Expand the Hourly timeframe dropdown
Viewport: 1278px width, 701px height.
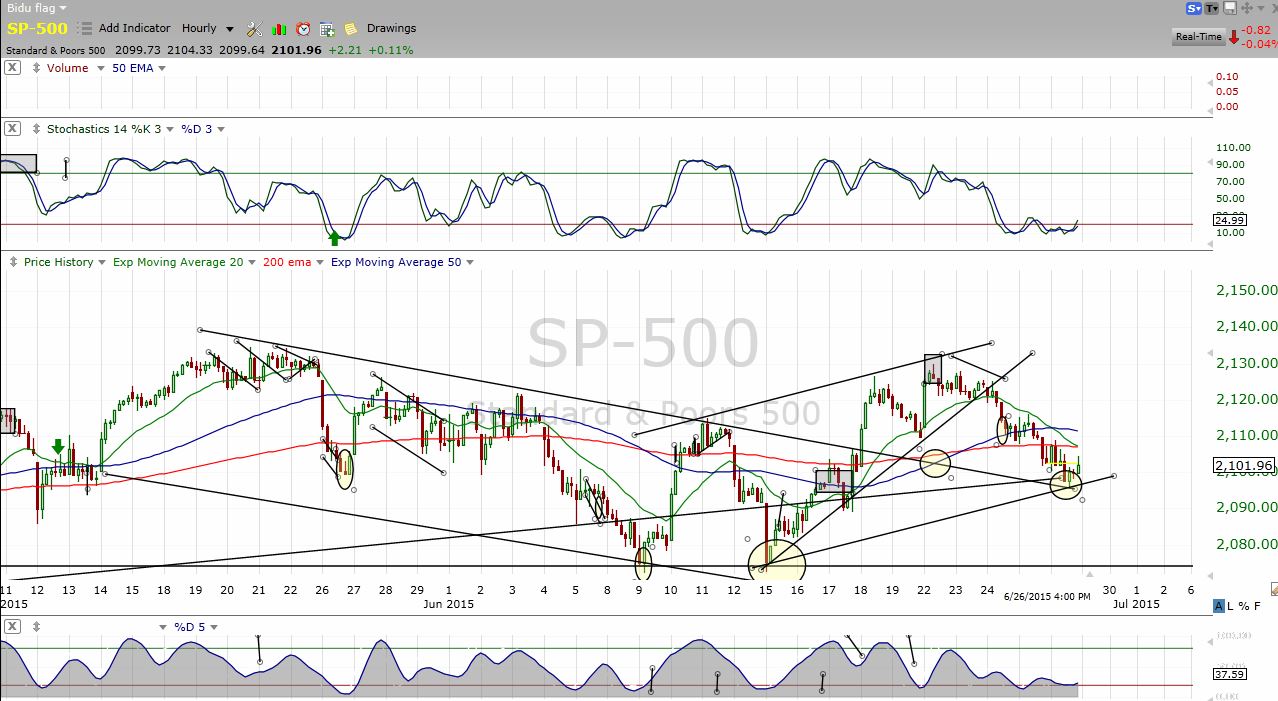tap(229, 29)
